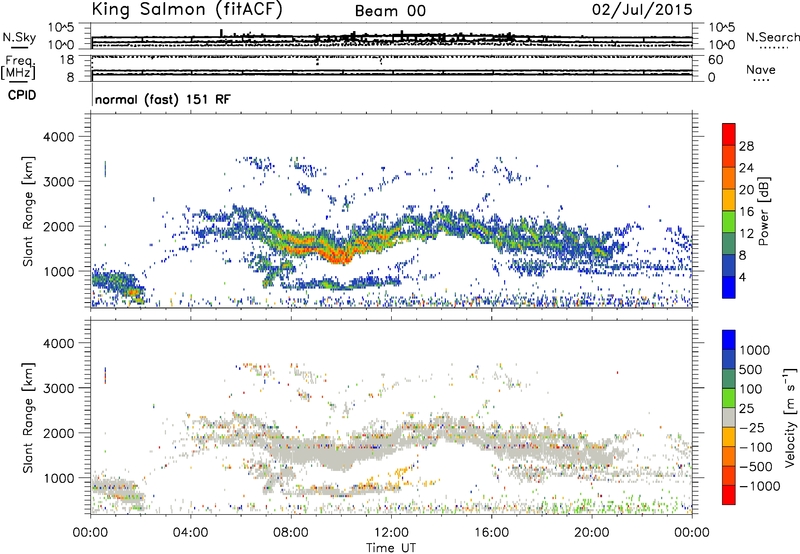The image size is (800, 554).
Task: Click the Power colorbar value '16'
Action: [746, 212]
